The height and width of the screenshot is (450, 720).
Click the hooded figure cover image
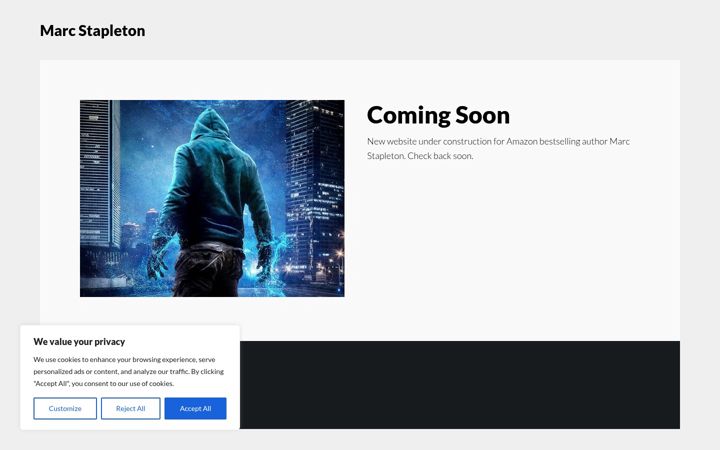pos(212,198)
